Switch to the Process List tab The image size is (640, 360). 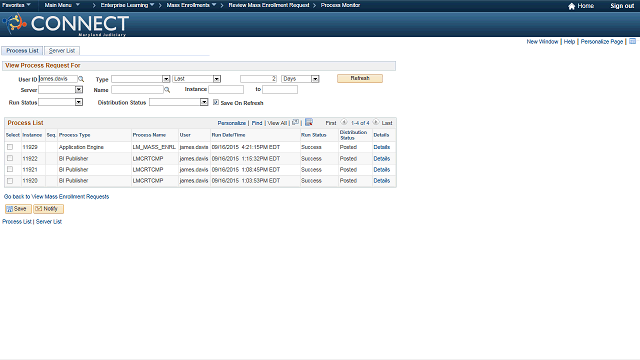[22, 51]
